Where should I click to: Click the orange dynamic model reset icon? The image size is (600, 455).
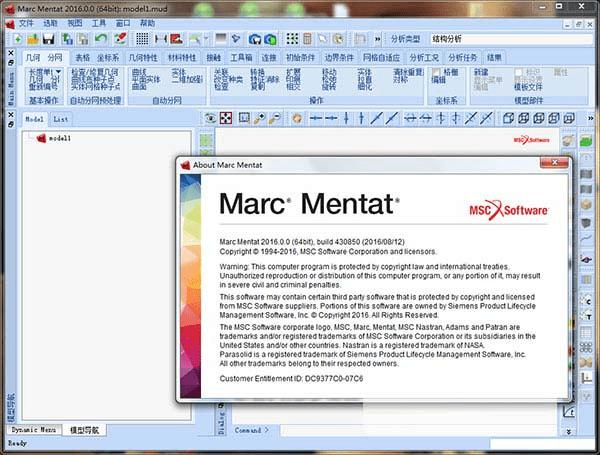coord(297,118)
